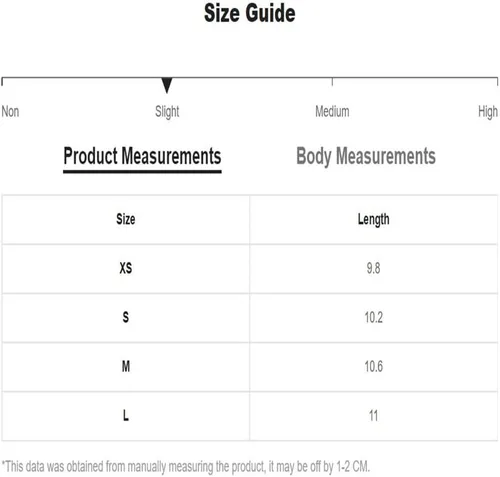This screenshot has width=500, height=477.
Task: Click the 9.8 length value
Action: 373,269
